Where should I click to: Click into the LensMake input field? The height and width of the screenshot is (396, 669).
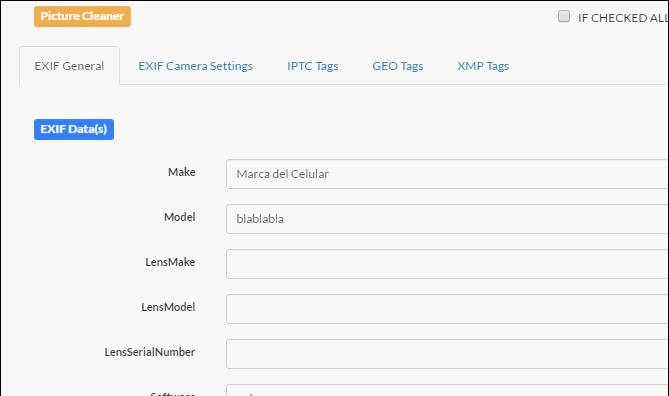click(447, 264)
